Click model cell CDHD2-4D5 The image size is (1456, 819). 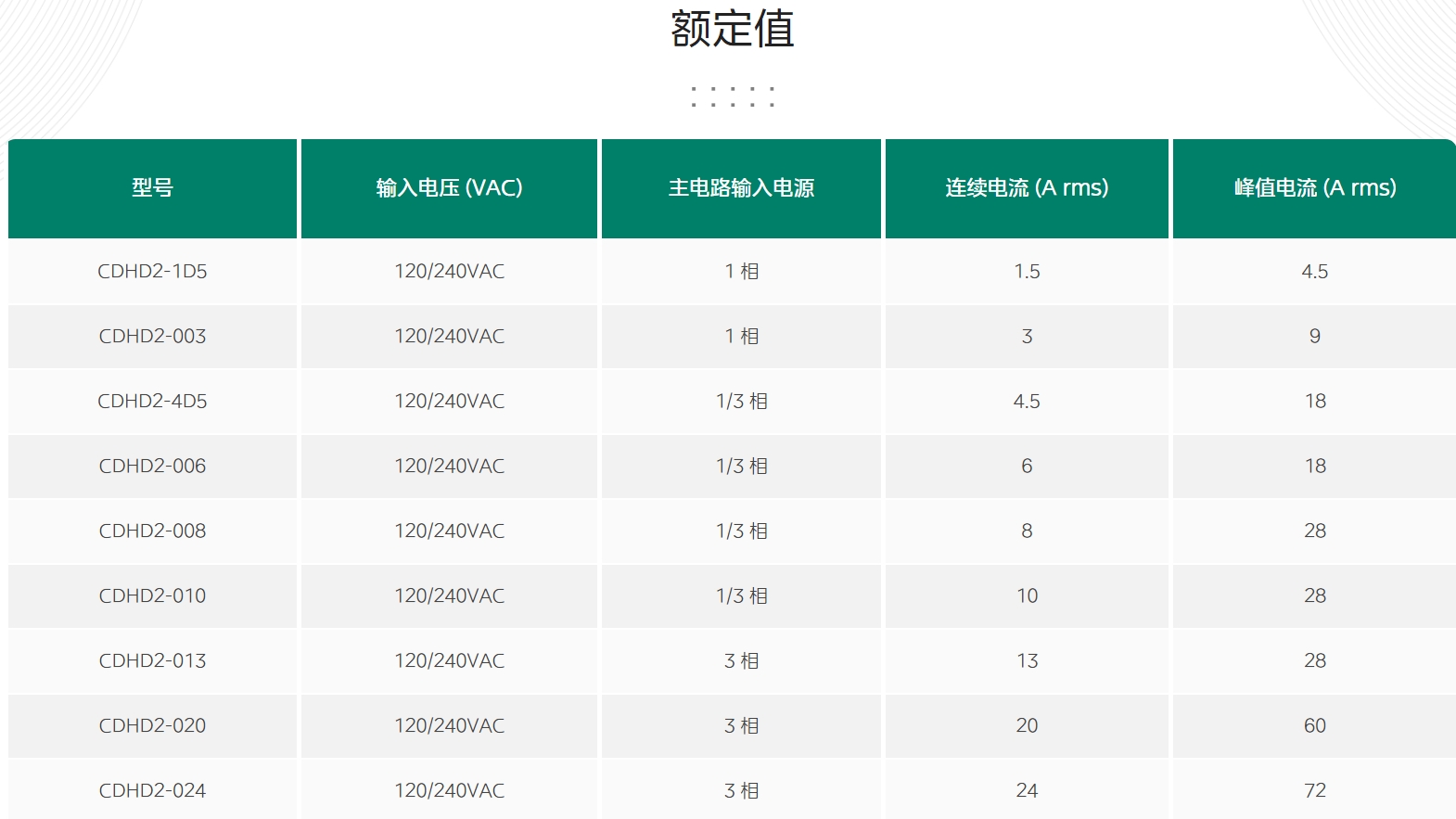tap(152, 402)
